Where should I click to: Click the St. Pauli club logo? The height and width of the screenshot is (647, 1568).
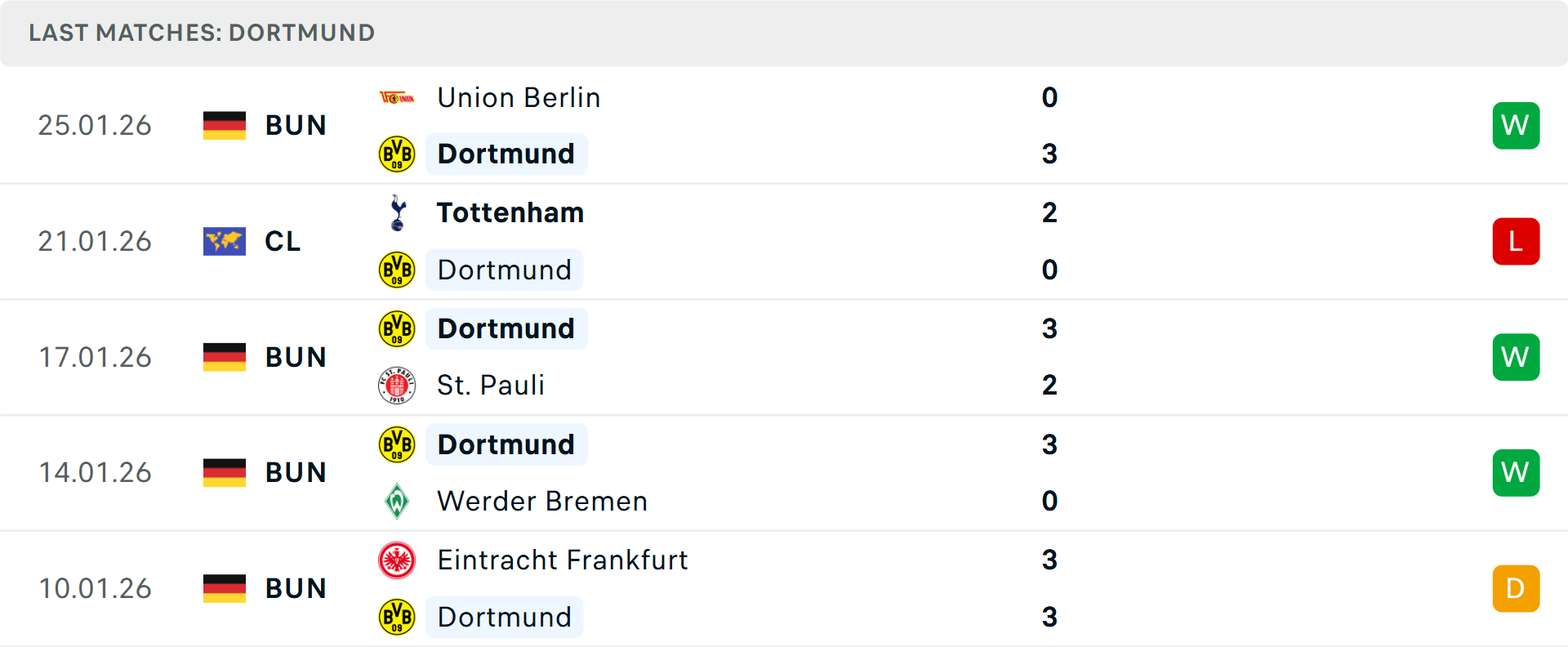(398, 385)
